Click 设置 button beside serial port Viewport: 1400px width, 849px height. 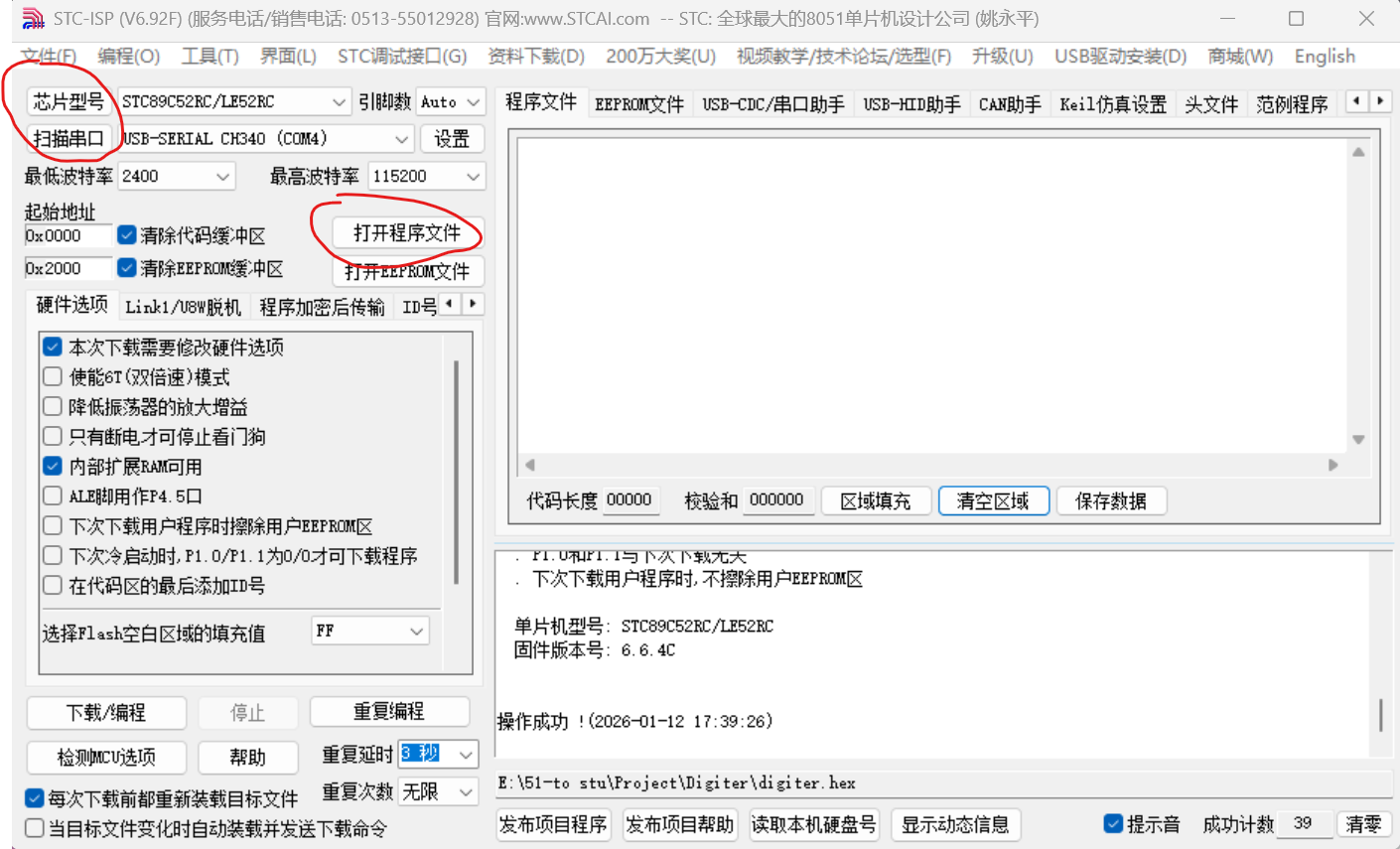[452, 139]
